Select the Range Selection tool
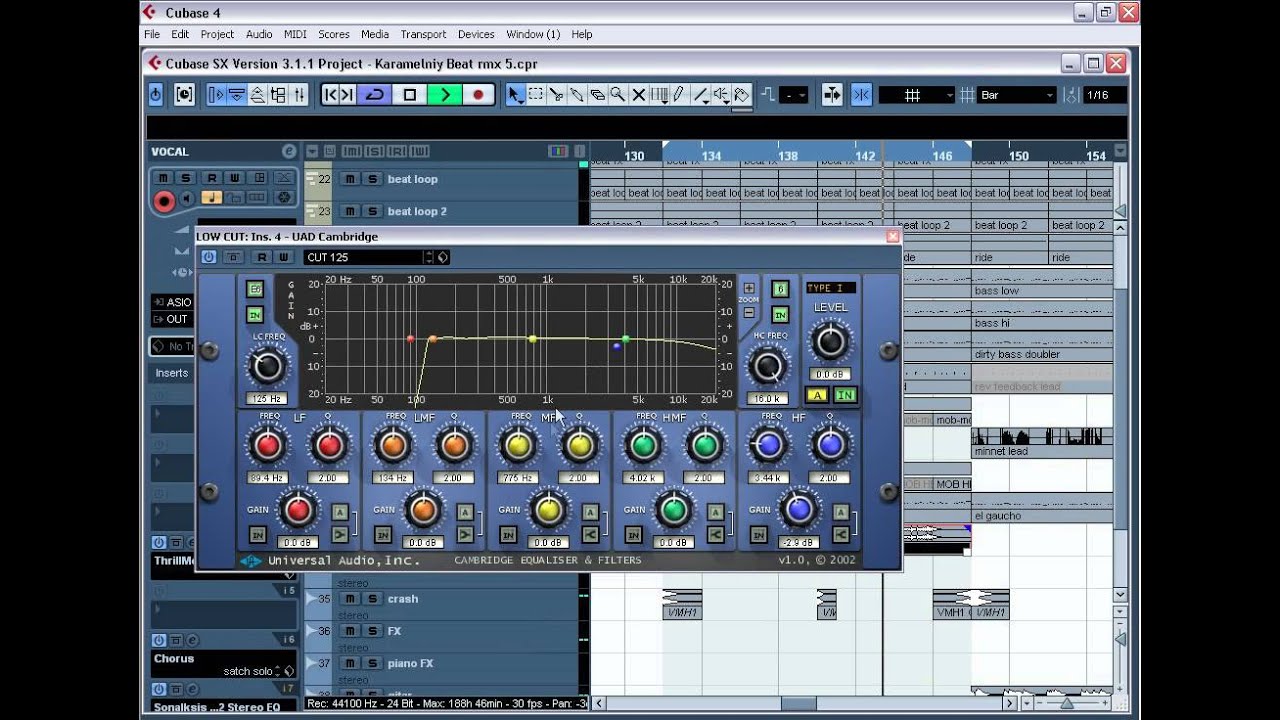This screenshot has height=720, width=1280. click(x=535, y=95)
